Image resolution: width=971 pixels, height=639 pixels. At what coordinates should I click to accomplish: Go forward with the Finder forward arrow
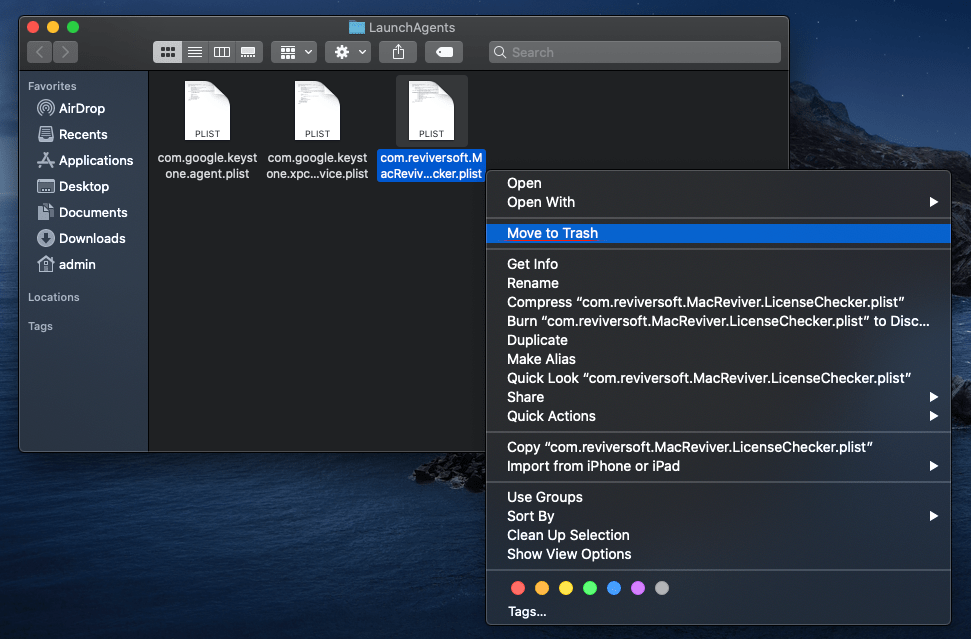point(66,52)
